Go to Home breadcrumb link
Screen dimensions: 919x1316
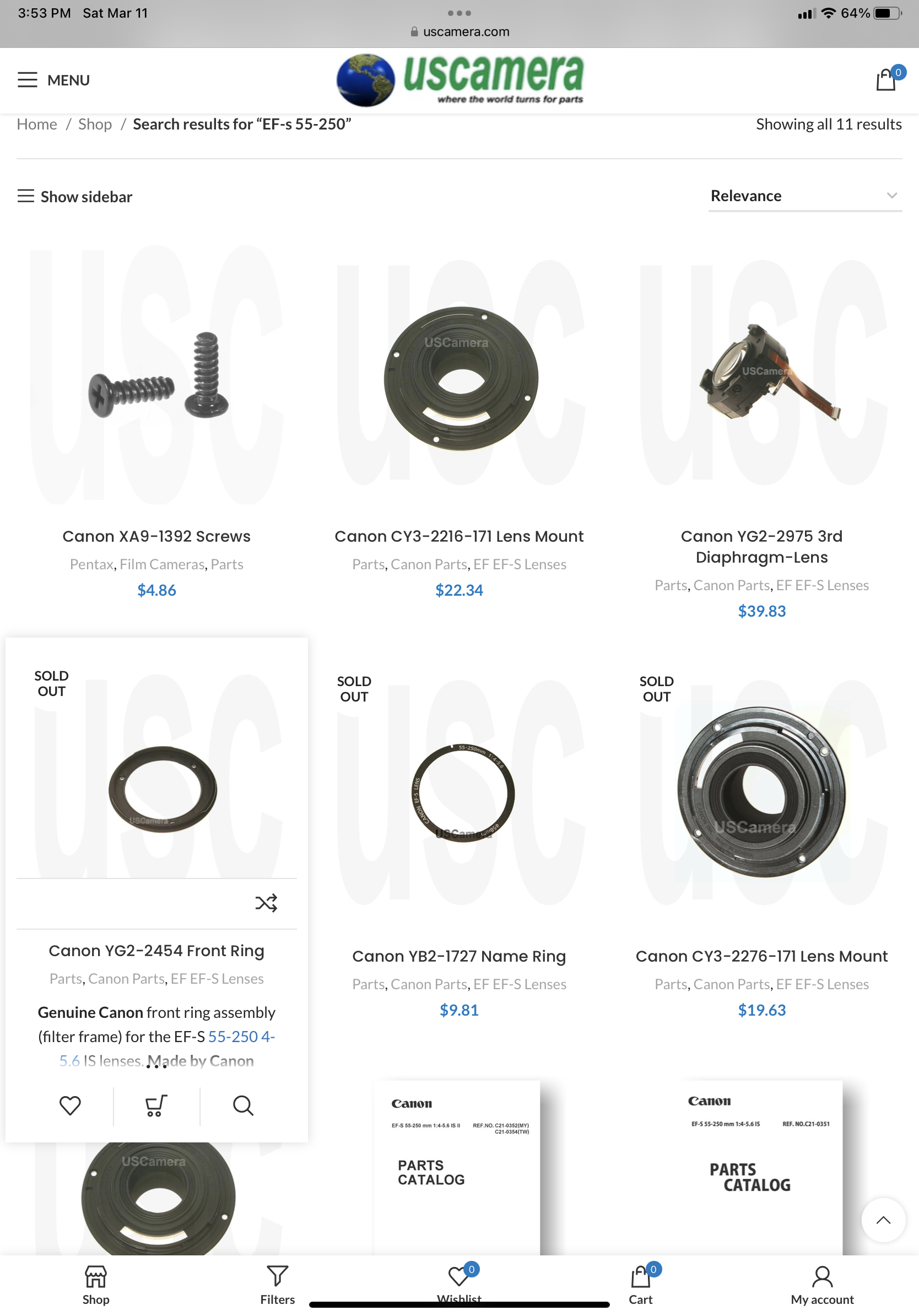(37, 125)
